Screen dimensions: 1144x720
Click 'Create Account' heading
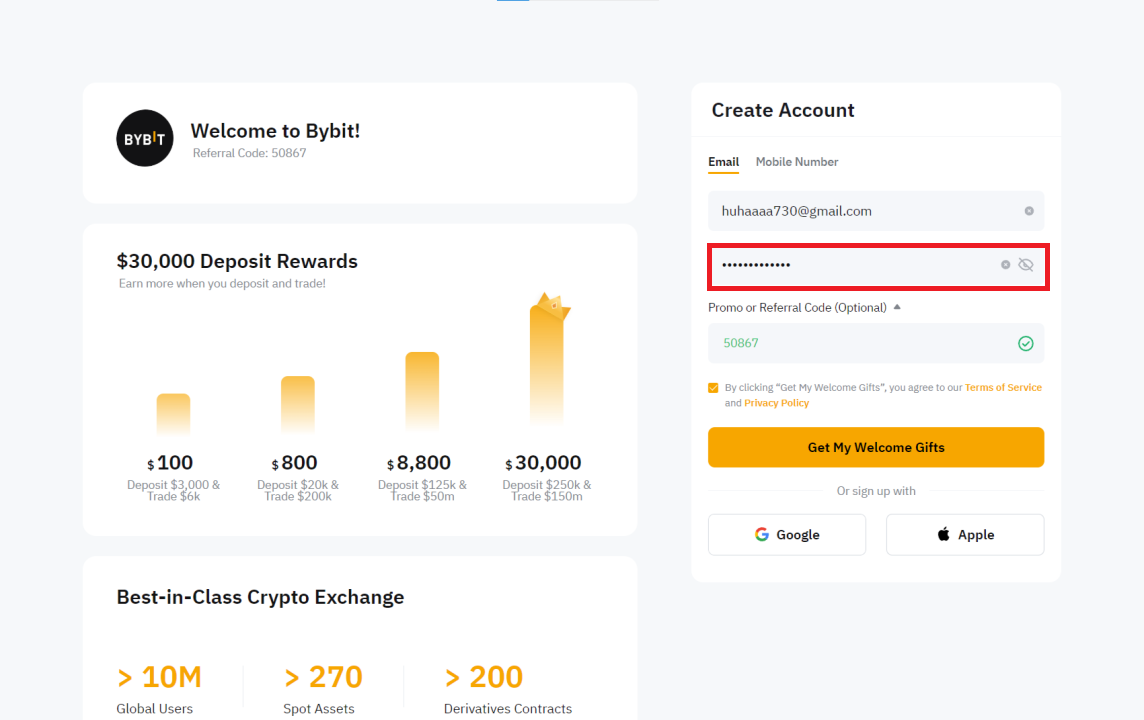783,110
